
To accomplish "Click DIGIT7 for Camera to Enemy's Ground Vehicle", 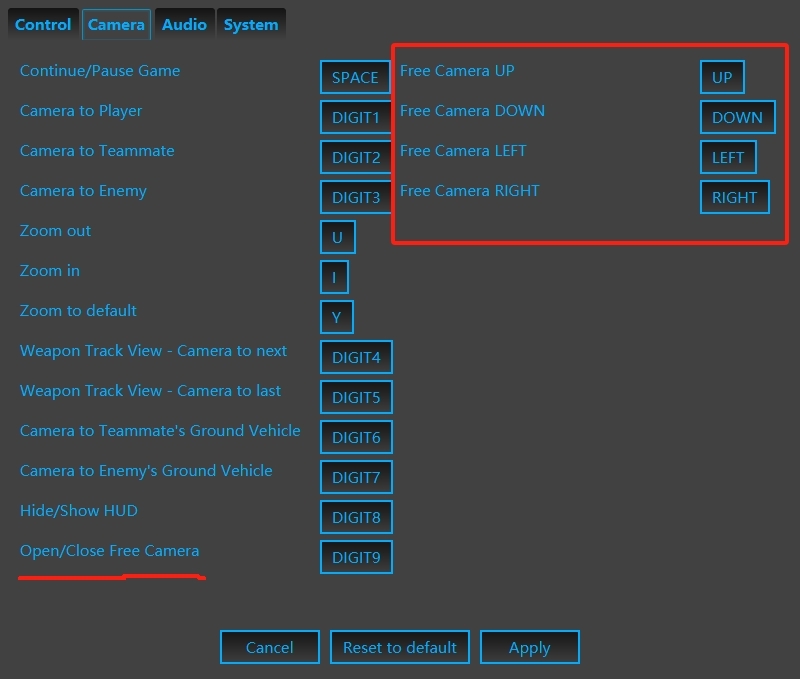I will point(356,476).
